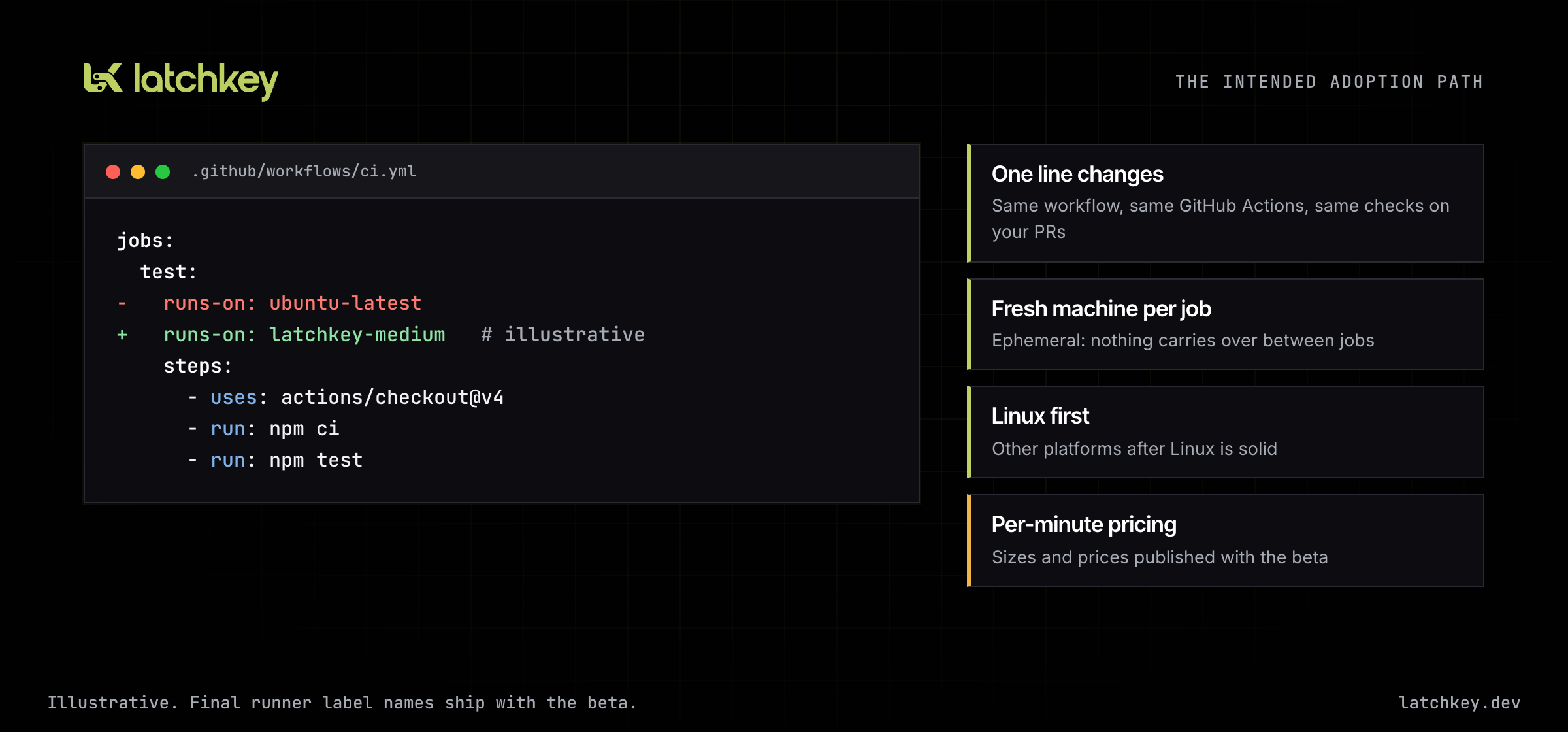This screenshot has width=1568, height=732.
Task: Open the 'One line changes' card heading
Action: [x=1077, y=175]
